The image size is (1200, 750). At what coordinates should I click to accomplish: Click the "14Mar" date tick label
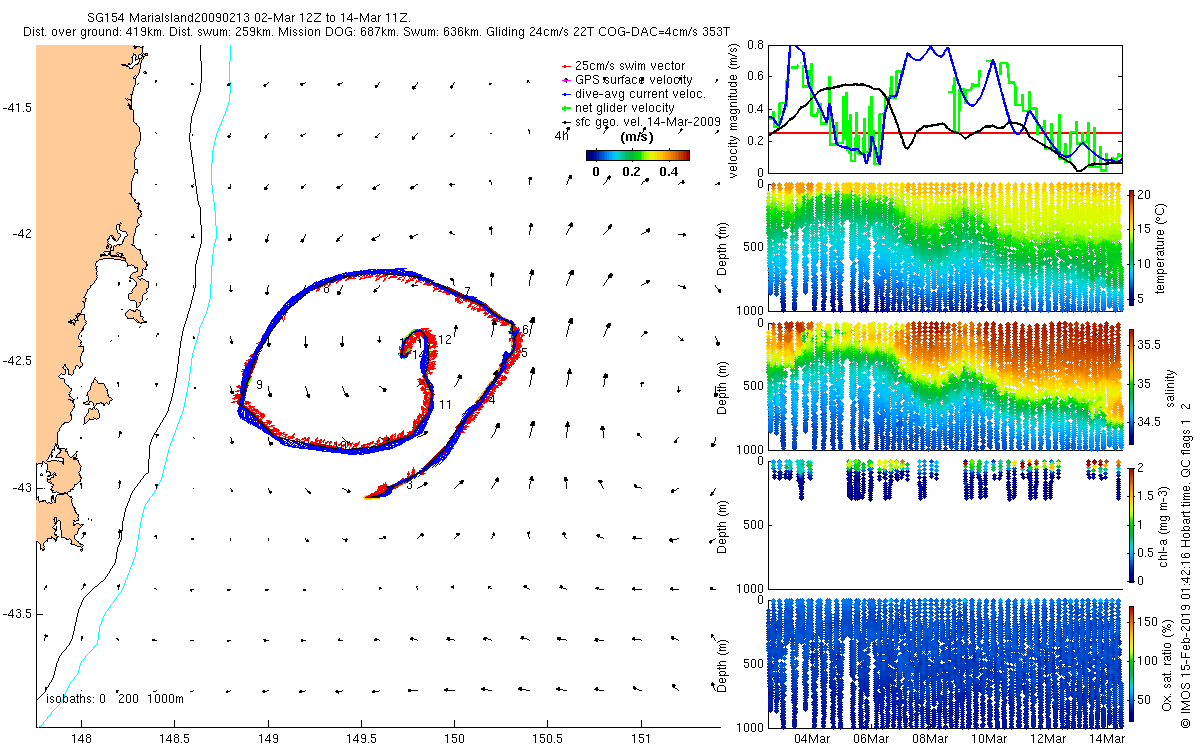point(1107,740)
